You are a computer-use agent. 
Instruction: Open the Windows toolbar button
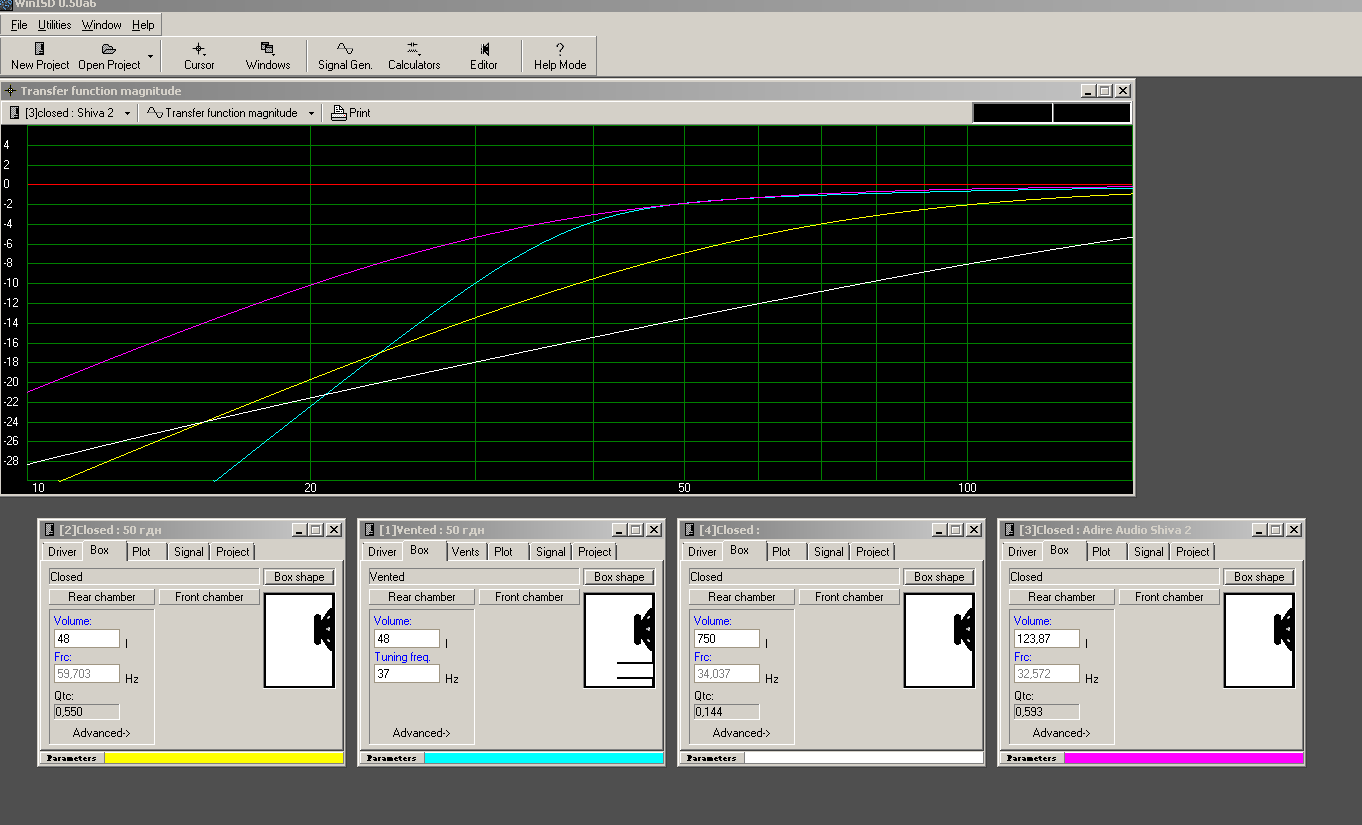(268, 49)
